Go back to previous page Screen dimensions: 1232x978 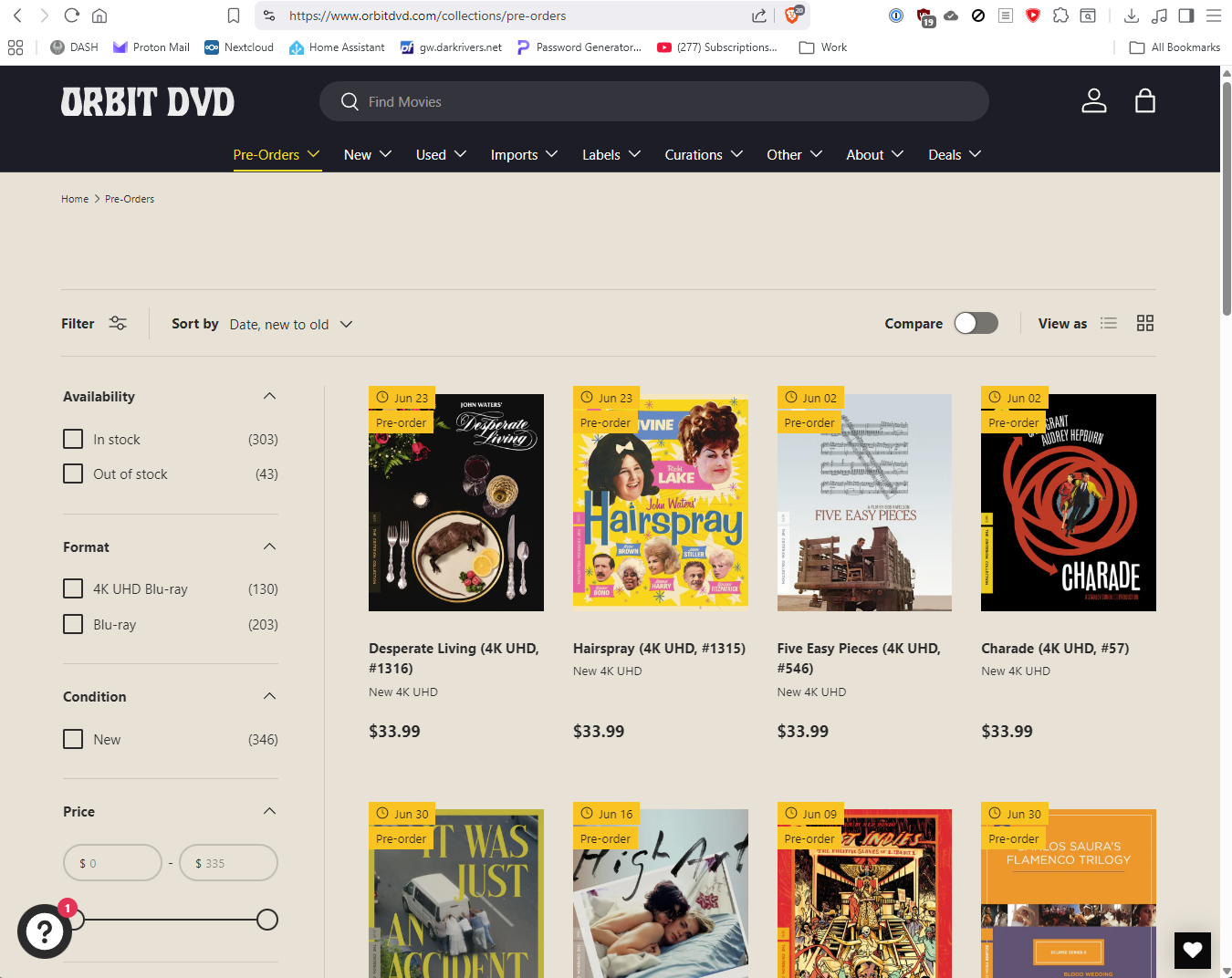coord(17,16)
